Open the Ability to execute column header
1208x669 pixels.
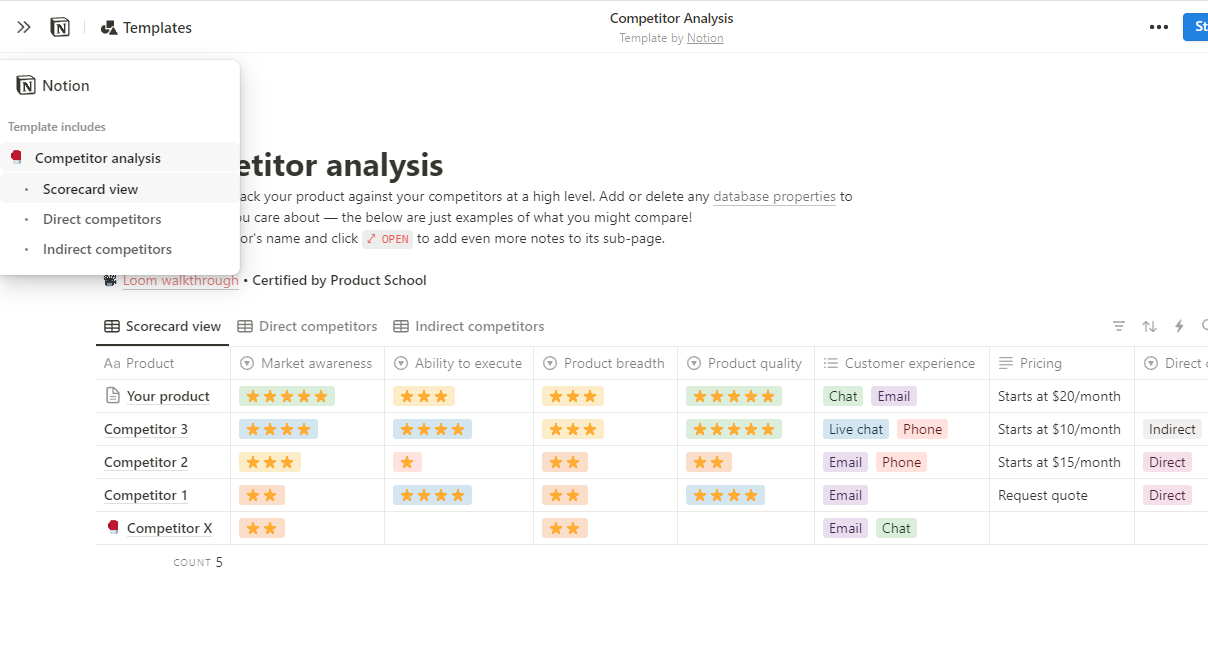pos(458,363)
